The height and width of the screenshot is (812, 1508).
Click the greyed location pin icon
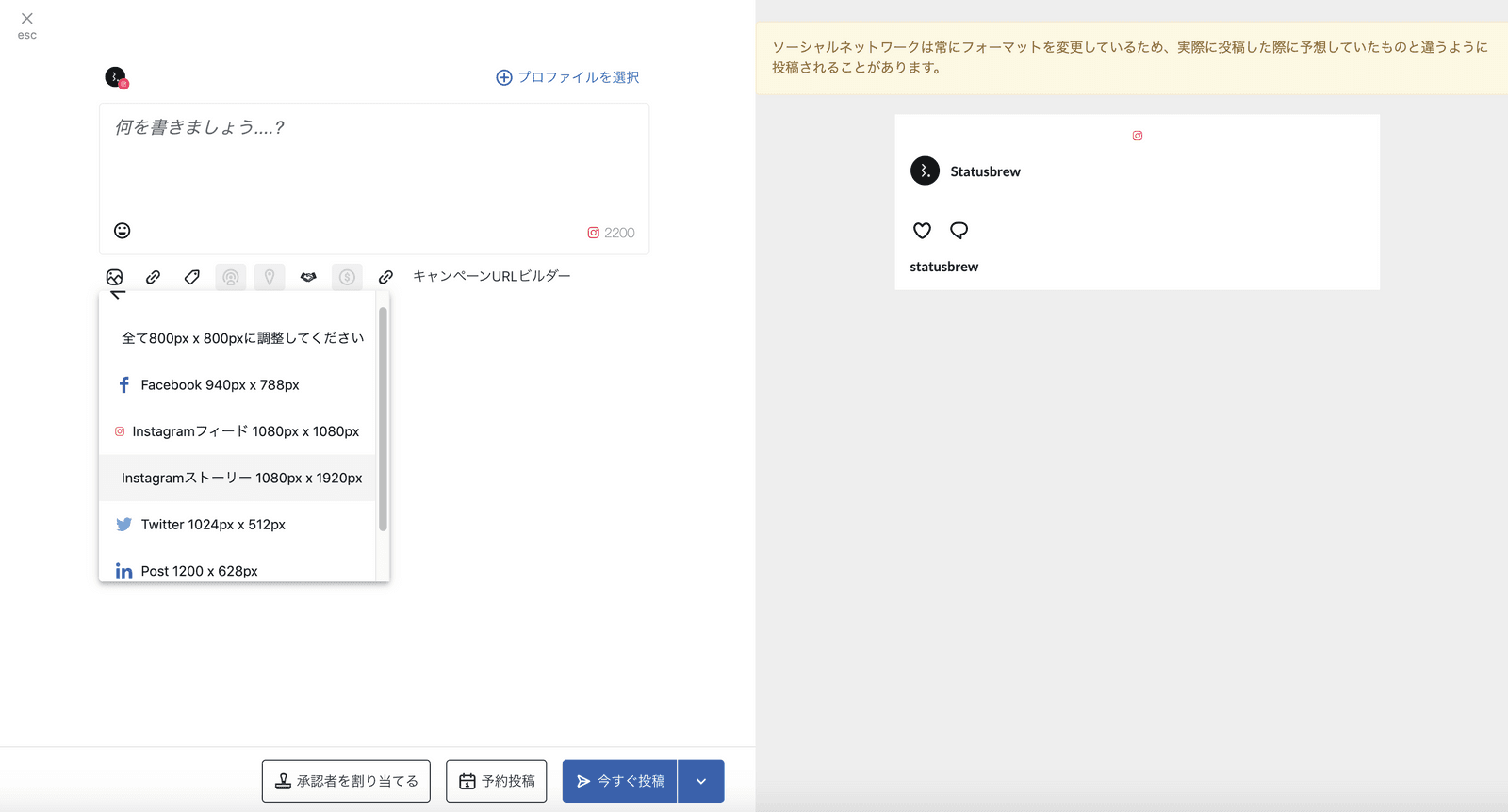coord(270,277)
